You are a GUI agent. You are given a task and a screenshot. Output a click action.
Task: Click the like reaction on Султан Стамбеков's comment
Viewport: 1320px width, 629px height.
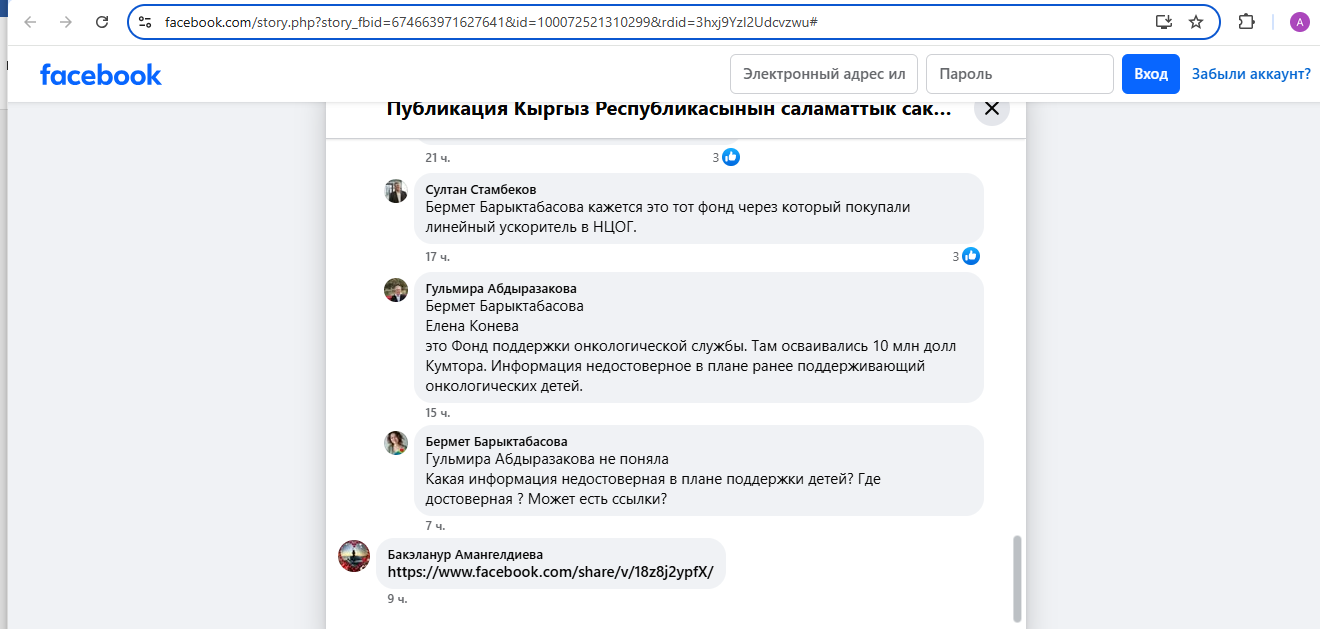pyautogui.click(x=970, y=257)
